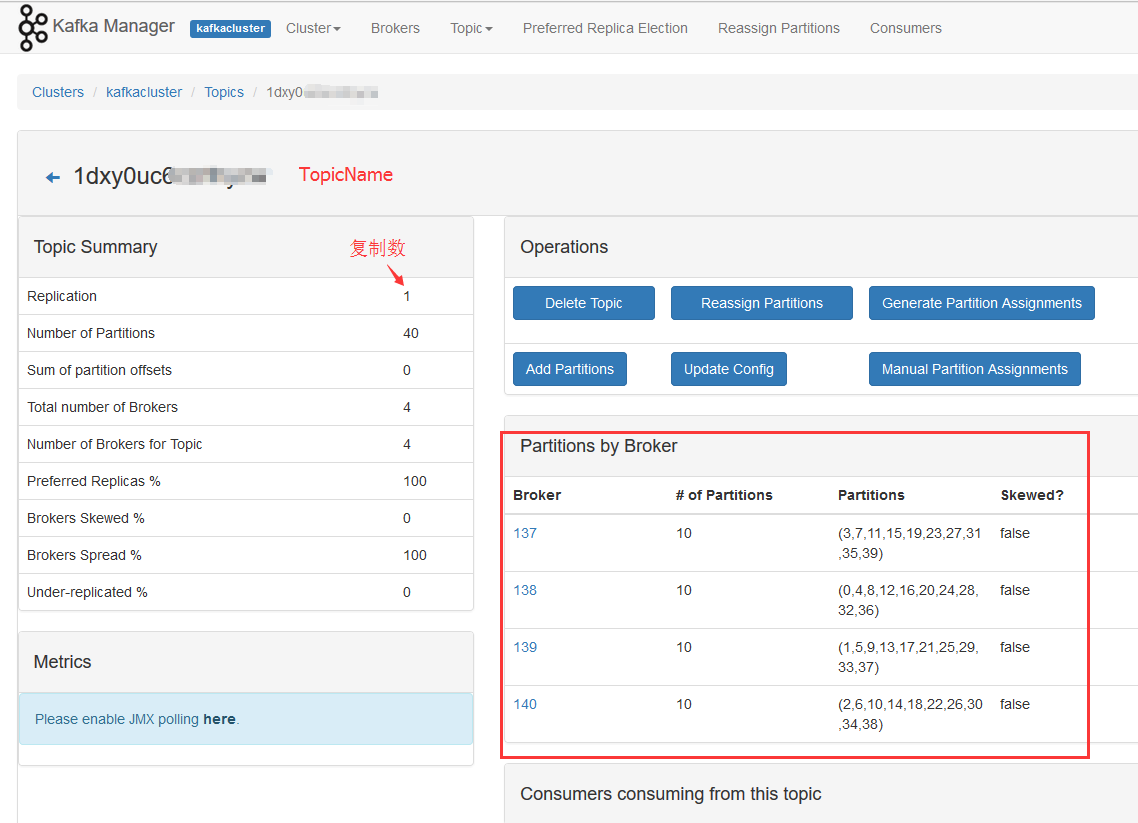Open broker 139 link
Screen dimensions: 1138x823
coord(525,647)
